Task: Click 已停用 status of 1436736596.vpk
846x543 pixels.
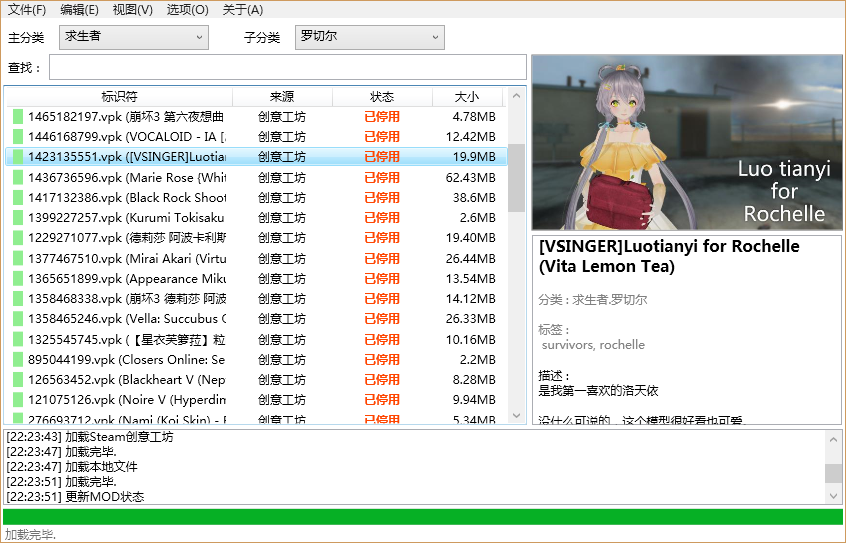Action: click(382, 177)
